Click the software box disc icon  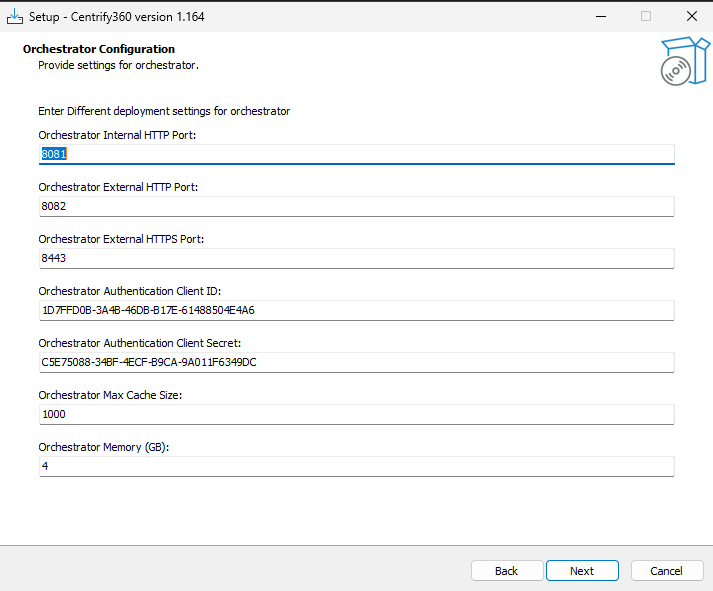pyautogui.click(x=685, y=61)
